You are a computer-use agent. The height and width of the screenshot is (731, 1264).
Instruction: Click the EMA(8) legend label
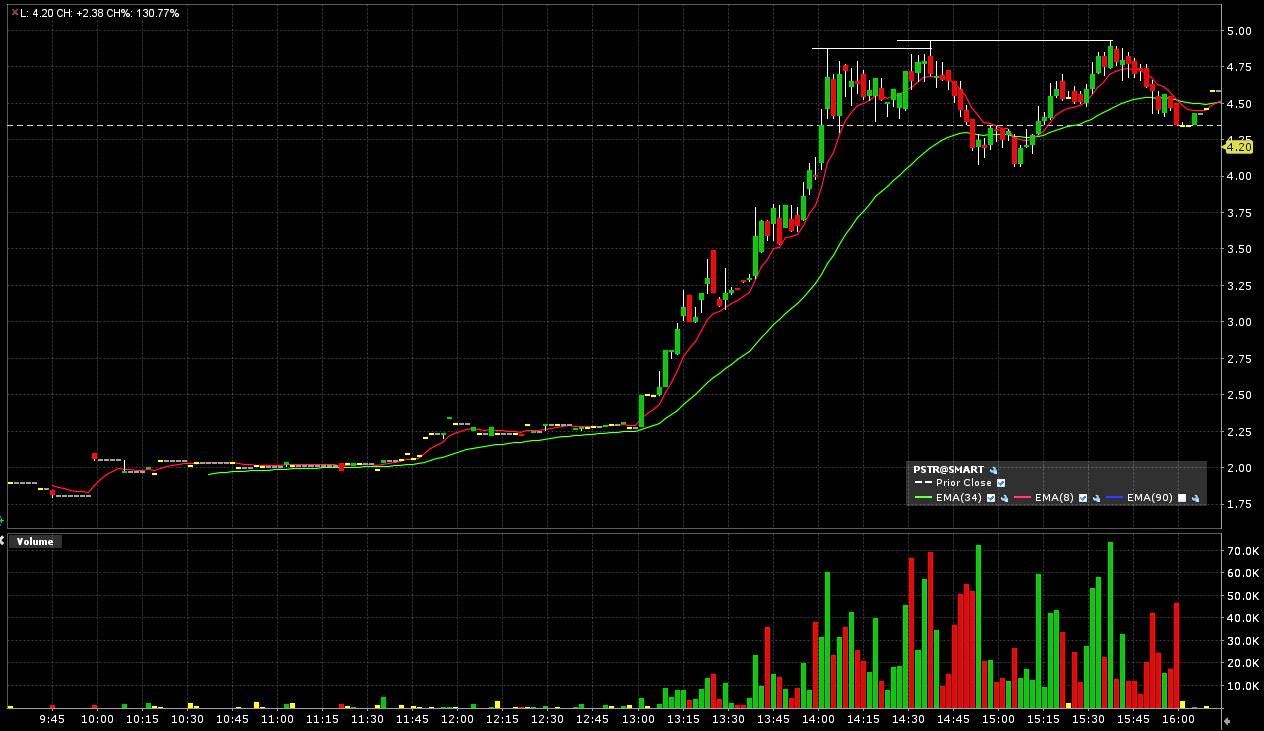tap(1054, 498)
